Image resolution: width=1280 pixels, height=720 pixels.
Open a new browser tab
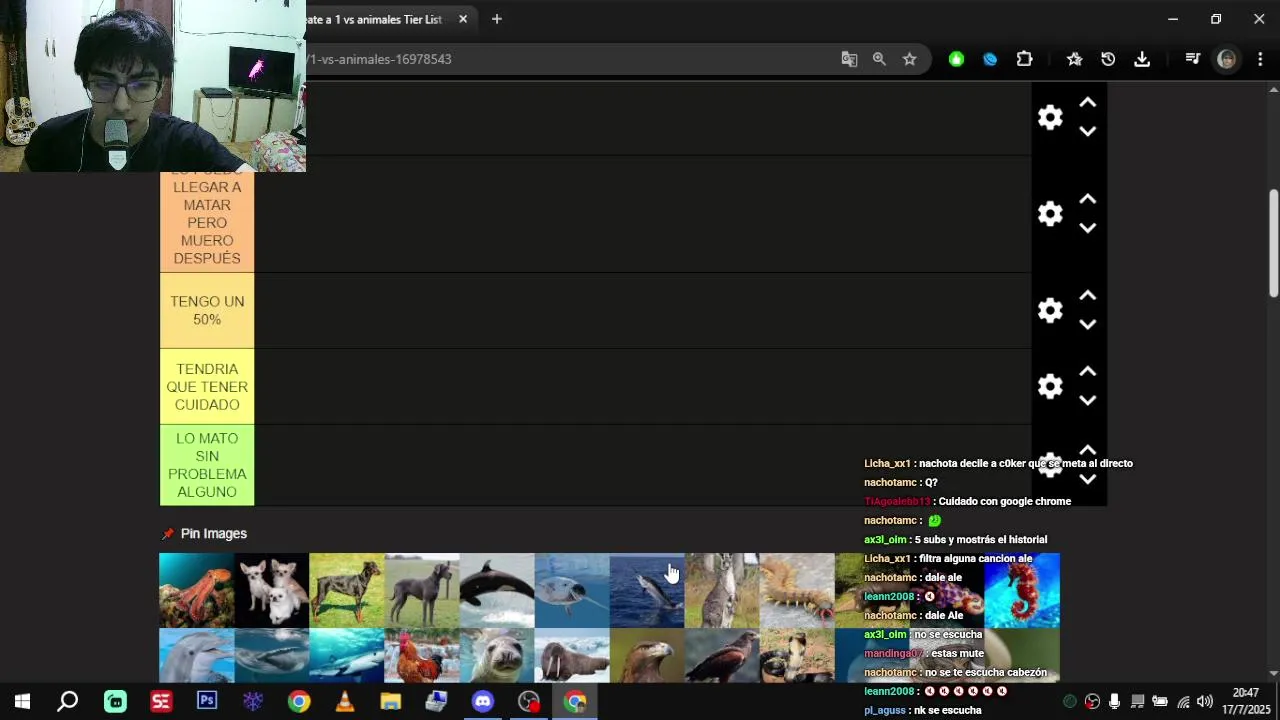click(496, 19)
